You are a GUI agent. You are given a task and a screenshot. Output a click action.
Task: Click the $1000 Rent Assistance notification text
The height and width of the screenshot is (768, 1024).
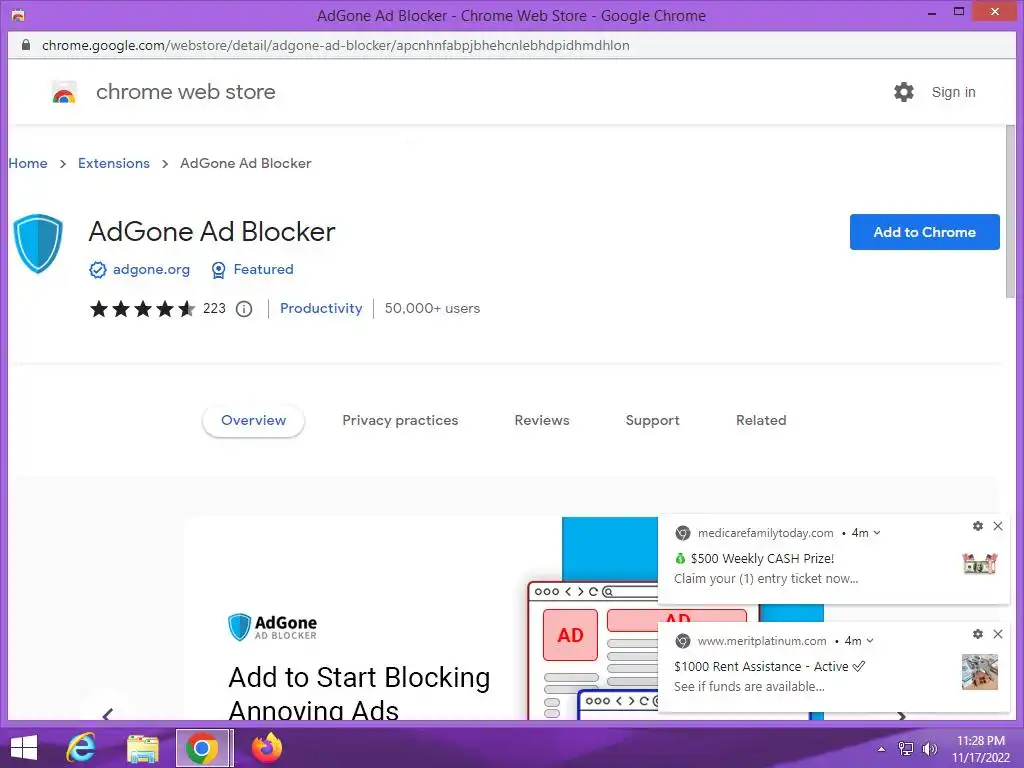tap(761, 667)
